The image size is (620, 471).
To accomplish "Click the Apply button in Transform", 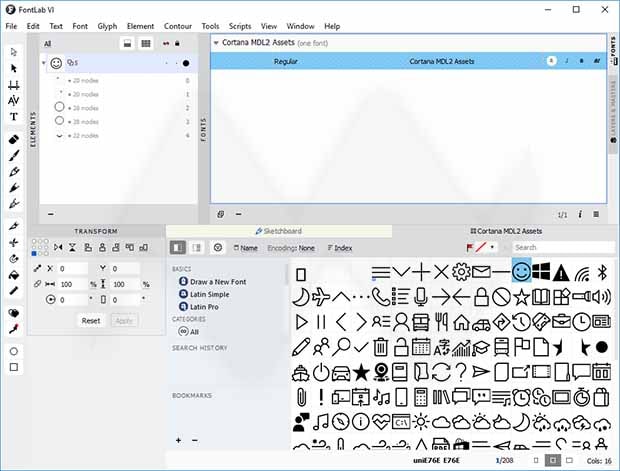I will pos(124,321).
